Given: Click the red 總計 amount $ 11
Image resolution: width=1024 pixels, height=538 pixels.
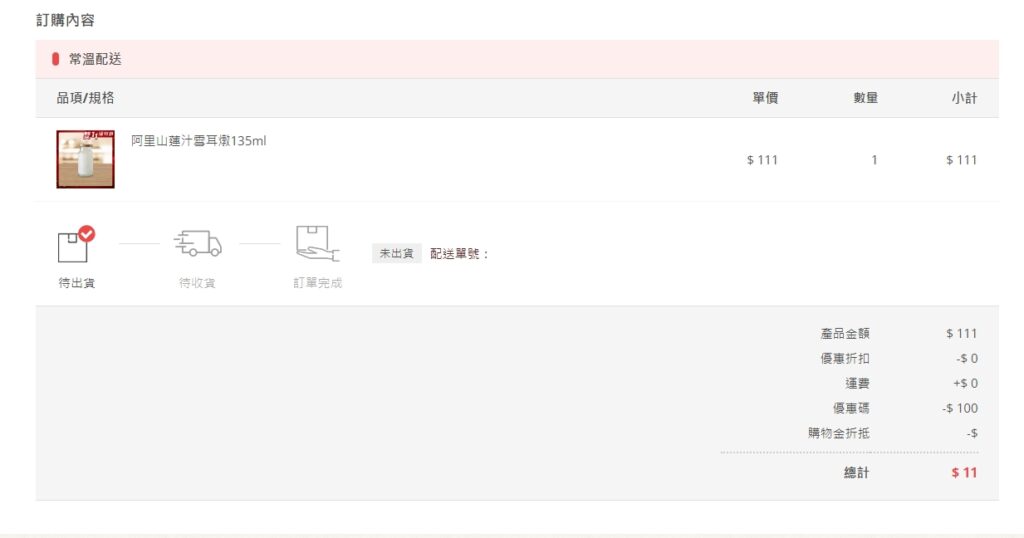Looking at the screenshot, I should point(964,473).
